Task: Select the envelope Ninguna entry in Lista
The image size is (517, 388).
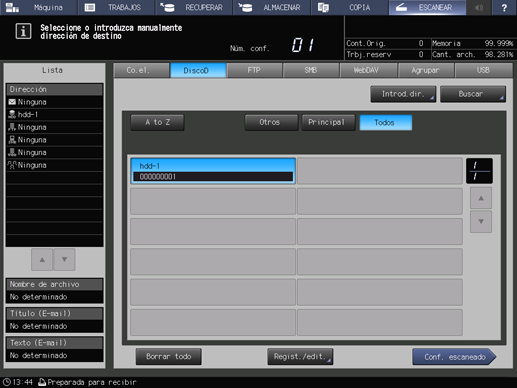Action: pyautogui.click(x=54, y=102)
